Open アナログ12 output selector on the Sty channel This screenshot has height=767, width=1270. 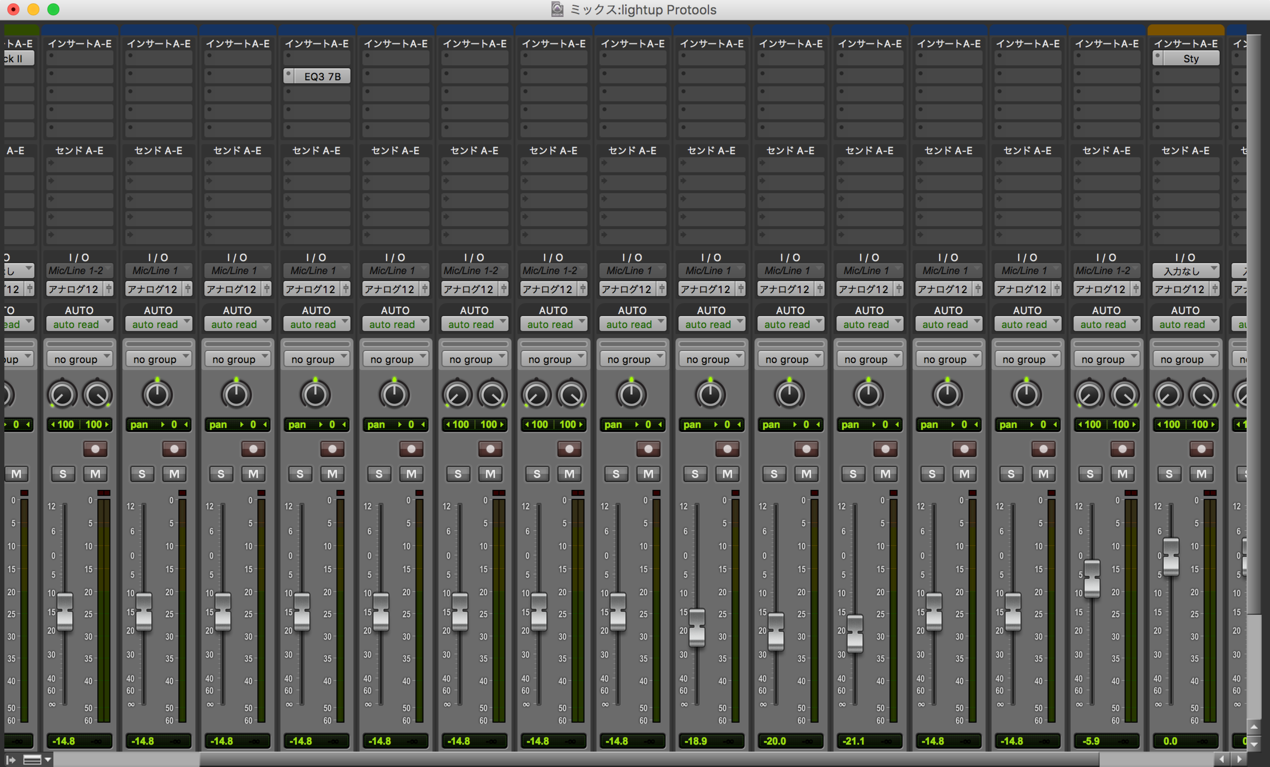pyautogui.click(x=1180, y=289)
